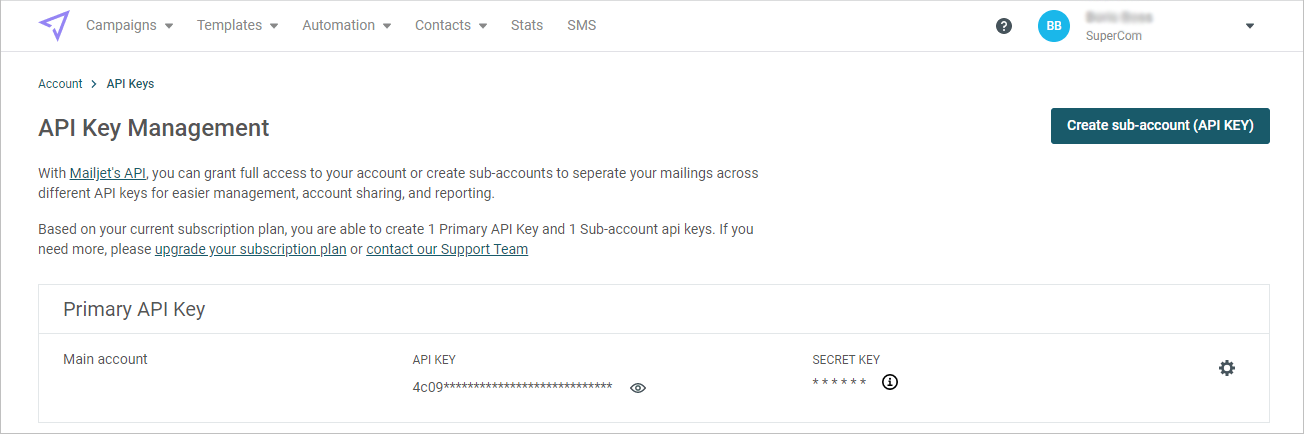
Task: Click the masked API key value
Action: (512, 387)
